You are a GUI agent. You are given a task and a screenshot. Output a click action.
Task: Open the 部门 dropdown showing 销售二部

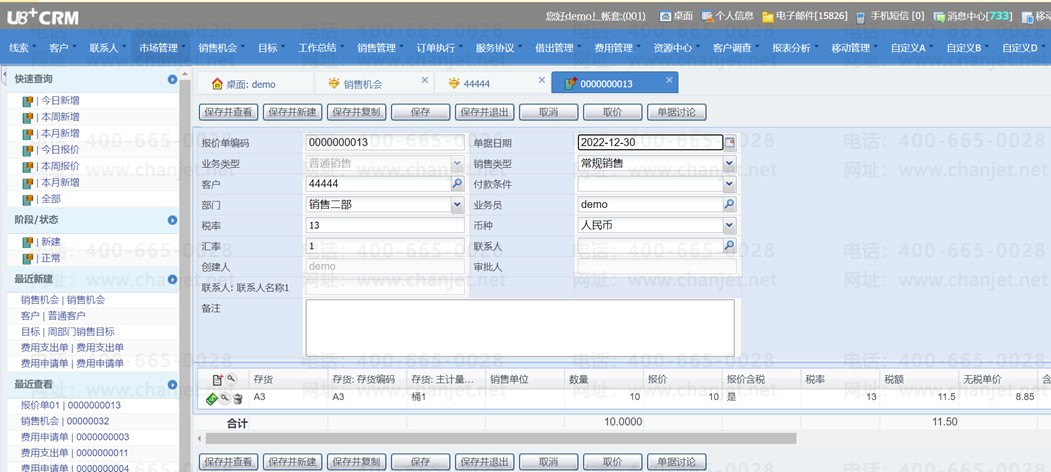(457, 204)
